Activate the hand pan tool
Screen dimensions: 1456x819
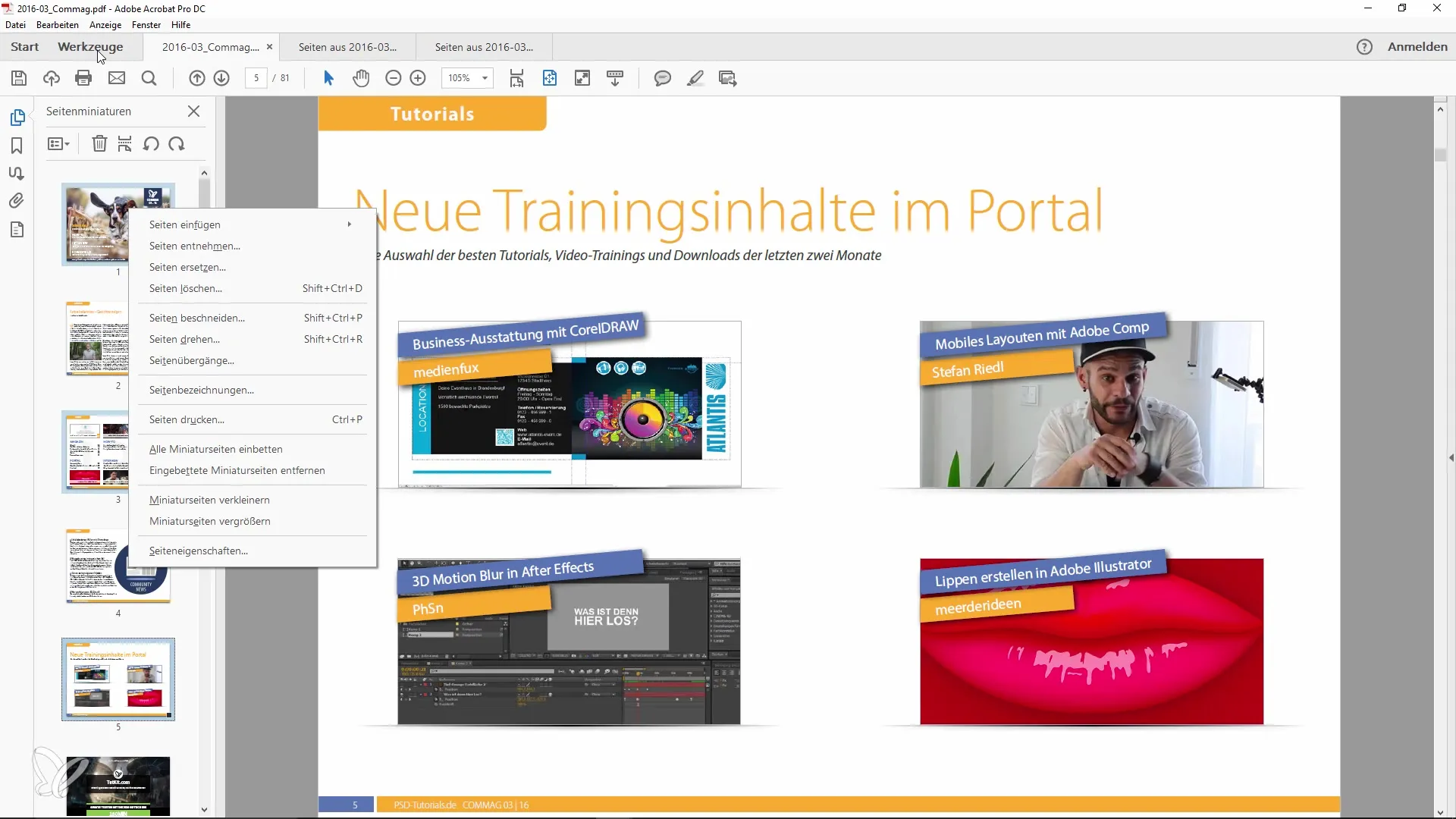[361, 78]
